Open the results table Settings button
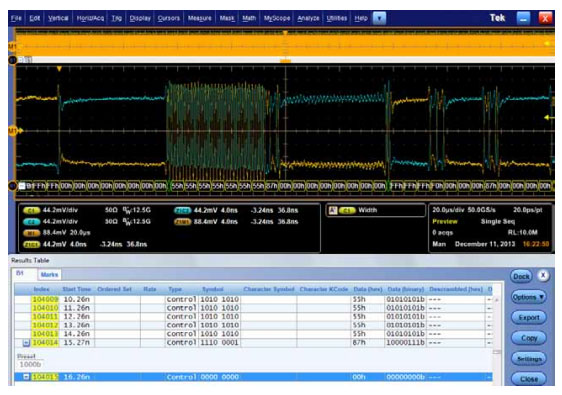This screenshot has height=395, width=562. click(x=529, y=358)
